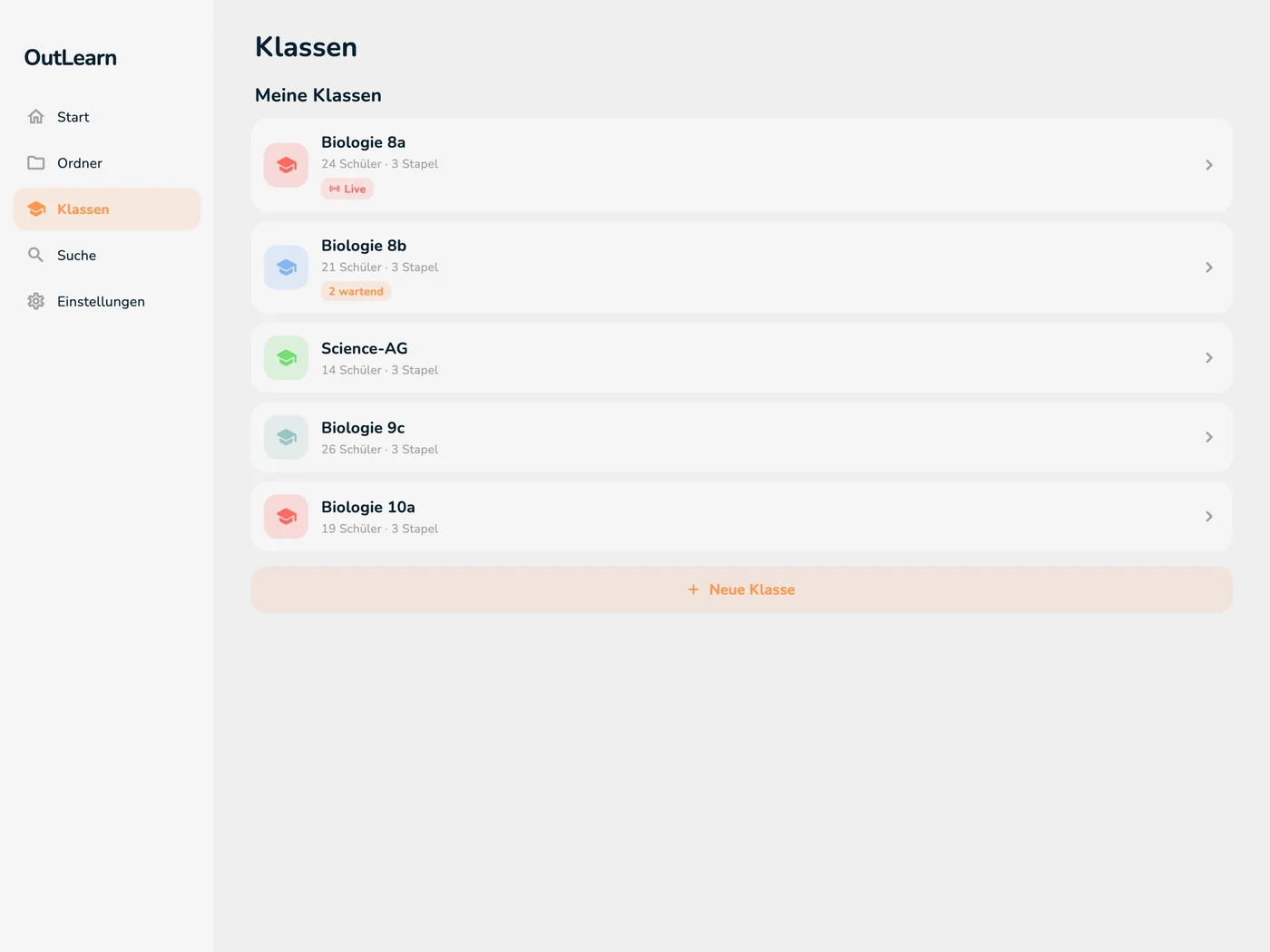Viewport: 1270px width, 952px height.
Task: Click the OutLearn logo
Action: tap(71, 58)
